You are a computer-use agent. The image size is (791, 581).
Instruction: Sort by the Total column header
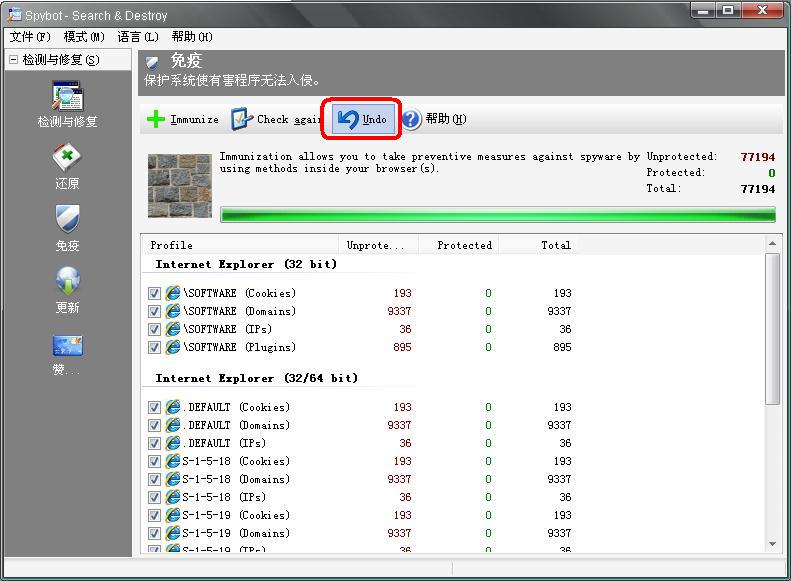[x=538, y=245]
